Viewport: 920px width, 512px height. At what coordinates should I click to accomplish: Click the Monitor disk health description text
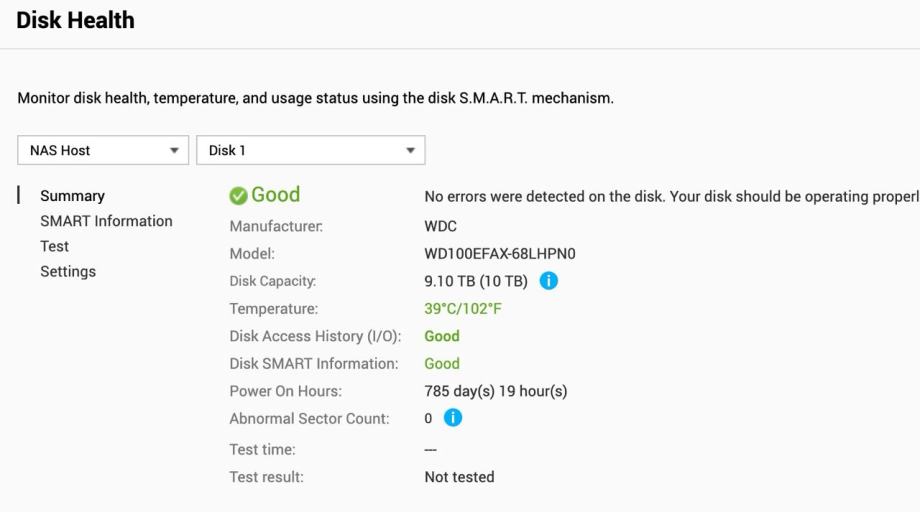pyautogui.click(x=315, y=98)
